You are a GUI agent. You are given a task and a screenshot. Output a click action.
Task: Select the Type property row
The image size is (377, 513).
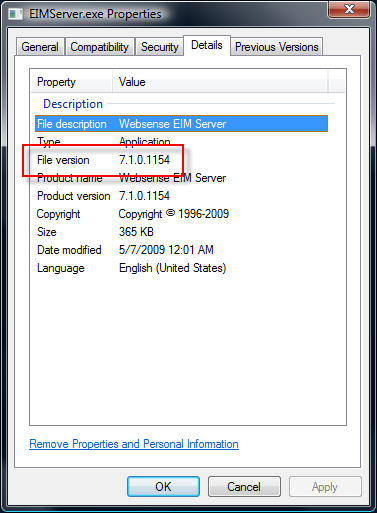click(x=181, y=142)
